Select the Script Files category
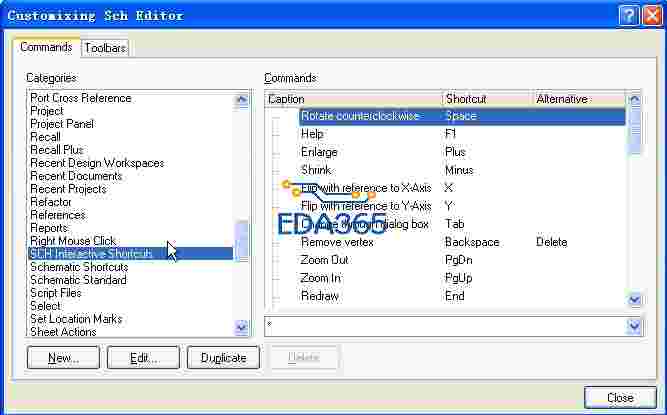Image resolution: width=667 pixels, height=415 pixels. tap(56, 293)
